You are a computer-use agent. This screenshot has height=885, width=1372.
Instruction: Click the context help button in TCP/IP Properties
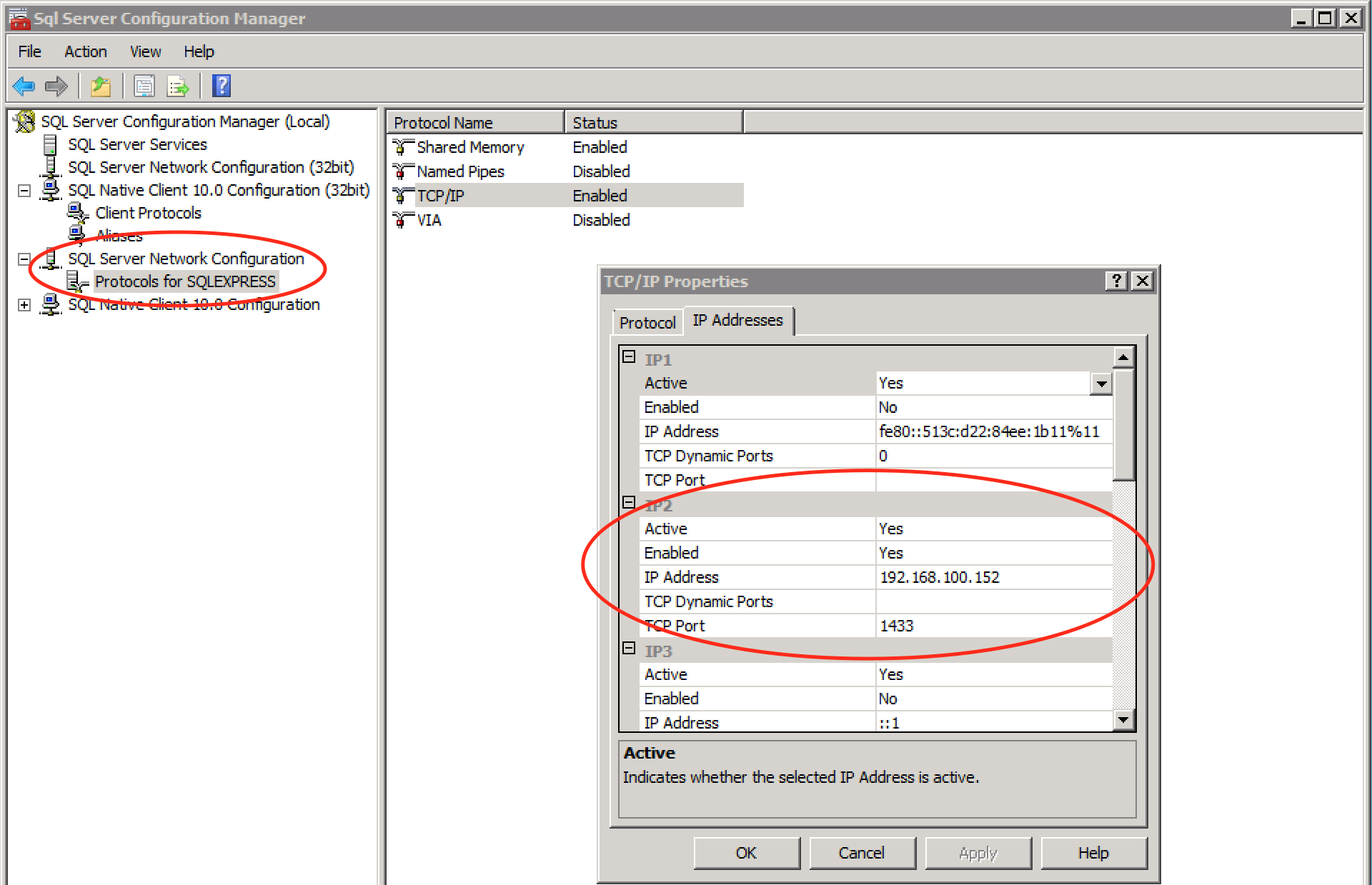(x=1116, y=281)
